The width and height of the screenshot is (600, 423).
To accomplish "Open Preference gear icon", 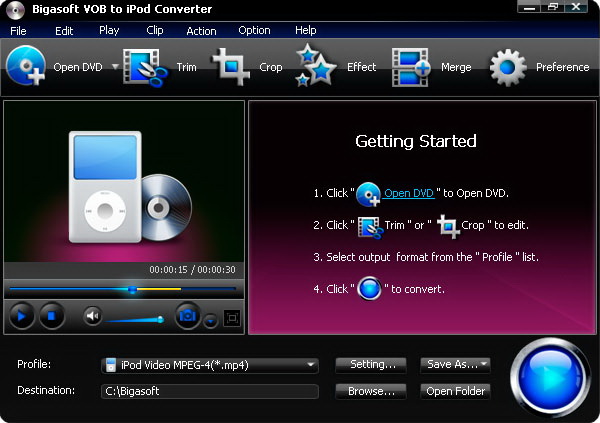I will (x=508, y=68).
